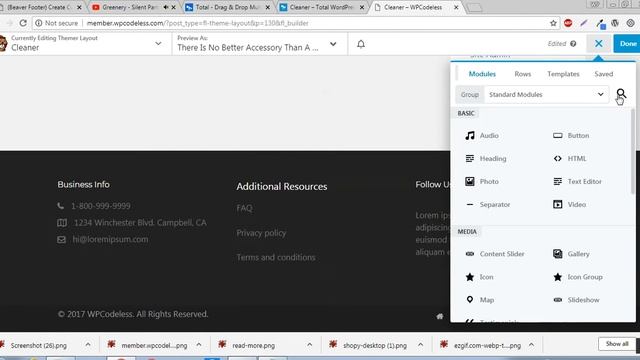
Task: Add the Separator module
Action: (x=488, y=204)
